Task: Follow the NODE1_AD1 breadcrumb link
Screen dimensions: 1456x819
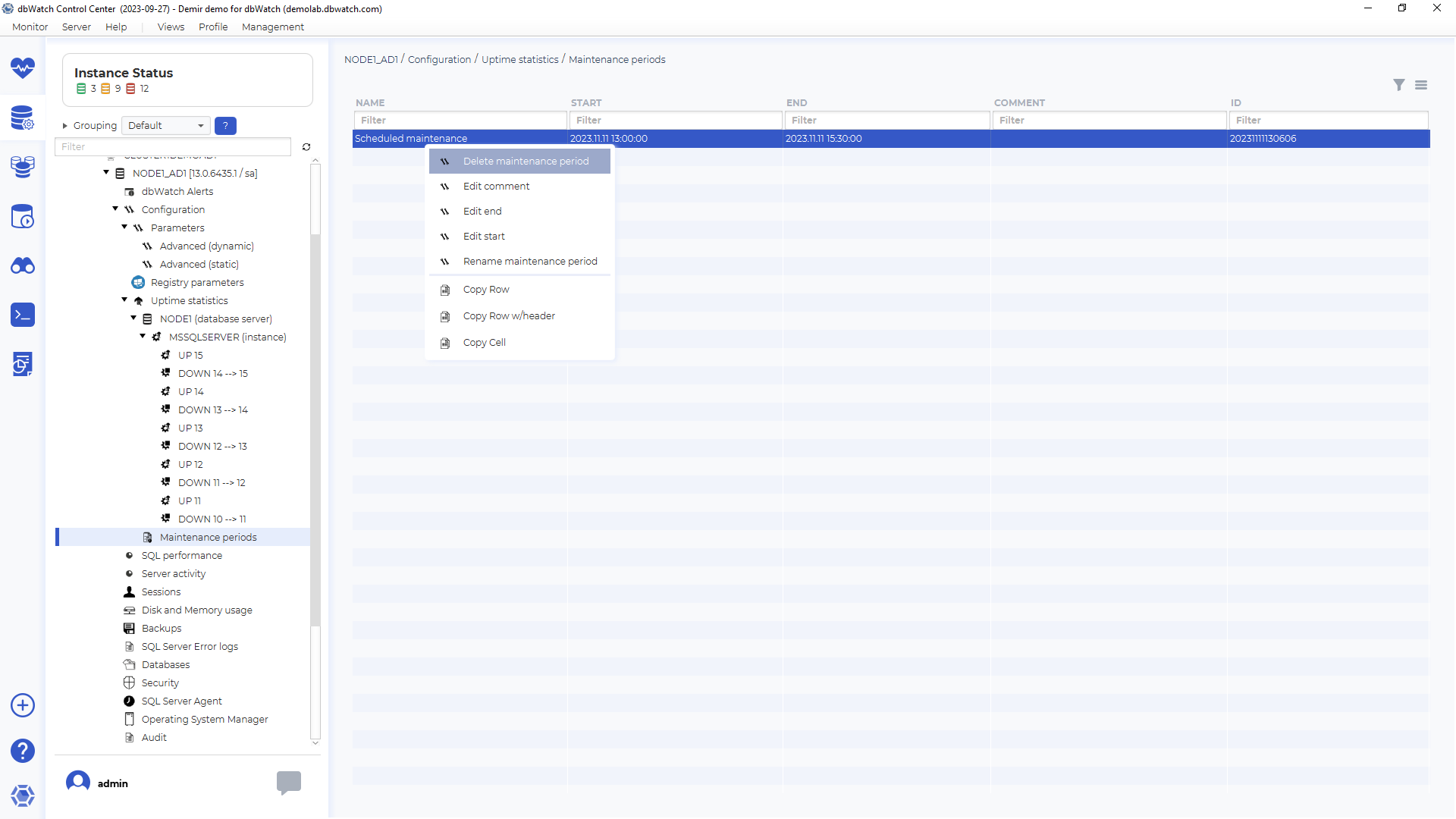Action: 371,60
